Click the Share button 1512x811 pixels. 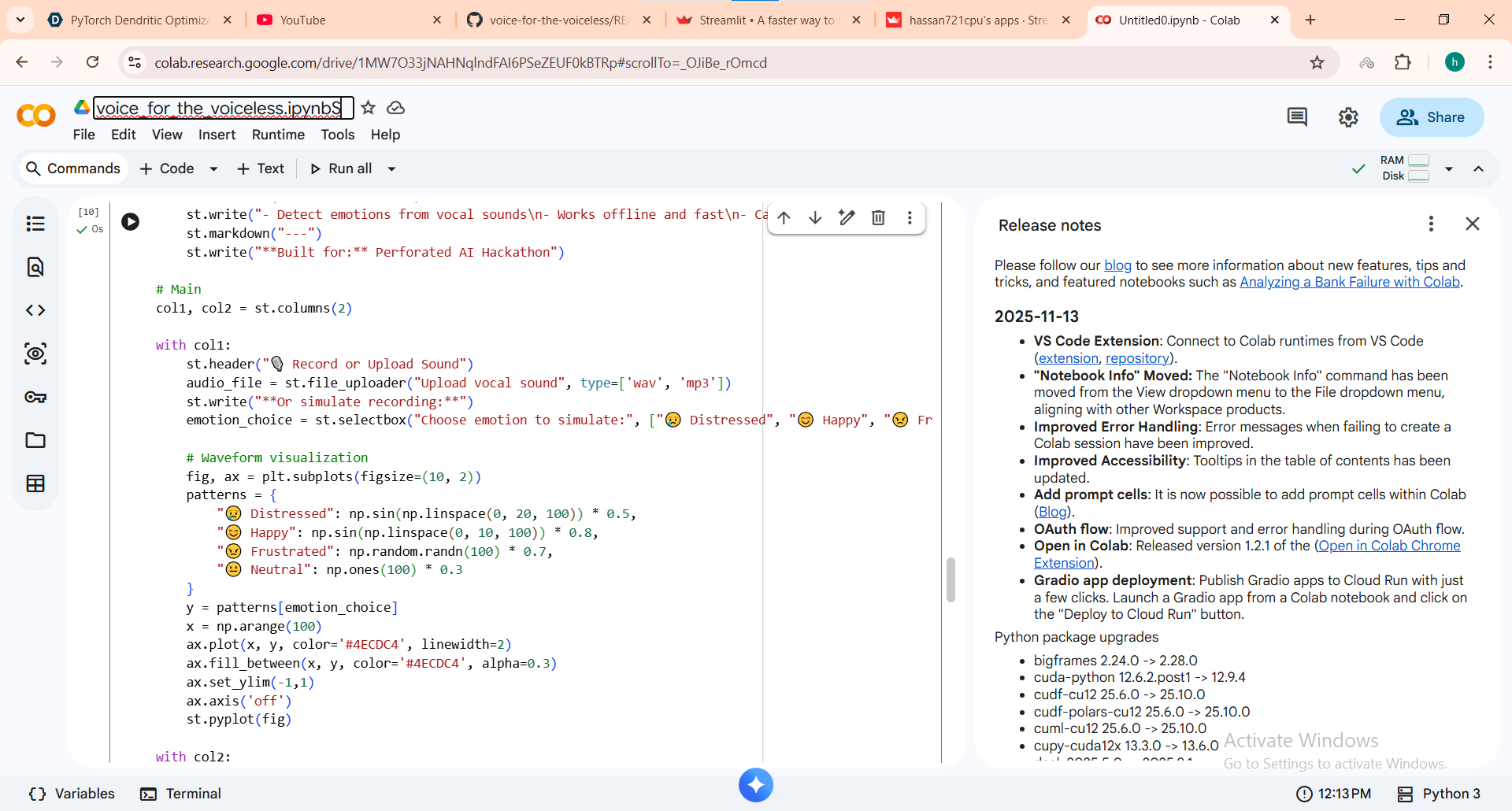1432,117
